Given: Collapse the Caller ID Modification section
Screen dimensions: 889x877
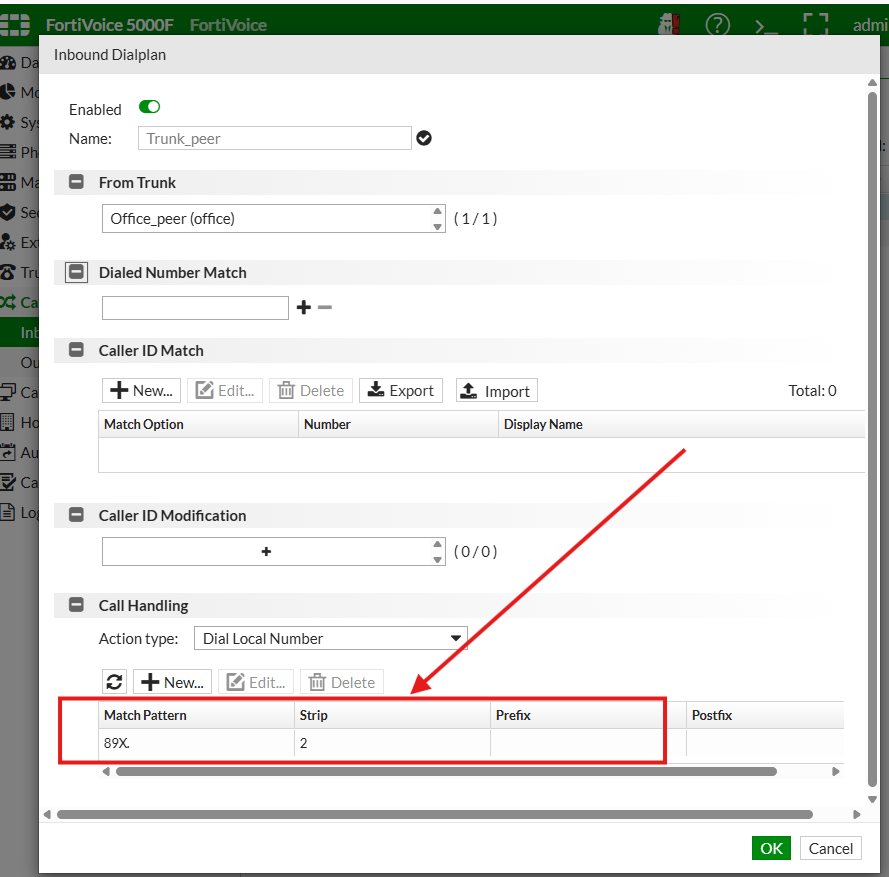Looking at the screenshot, I should 76,515.
